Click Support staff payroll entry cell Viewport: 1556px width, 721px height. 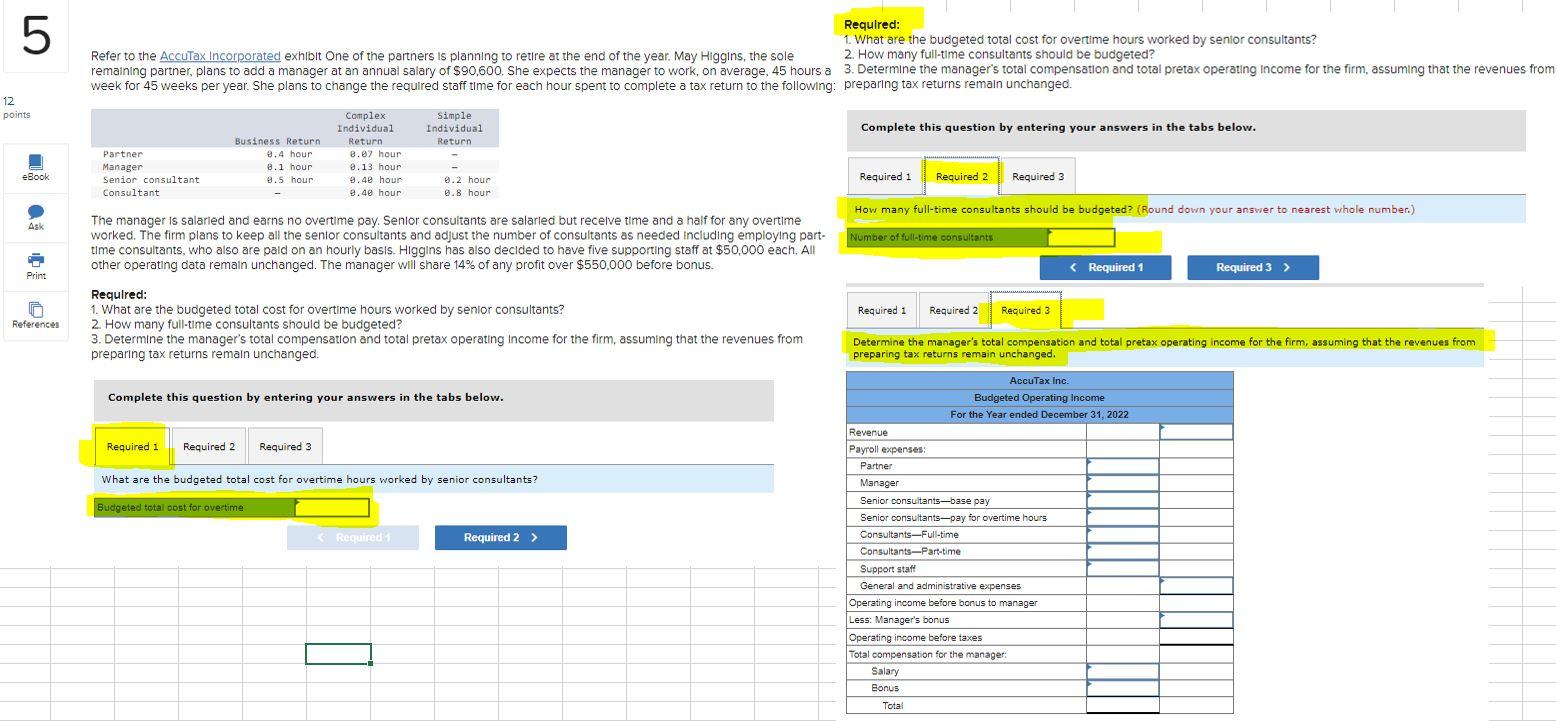point(1120,568)
